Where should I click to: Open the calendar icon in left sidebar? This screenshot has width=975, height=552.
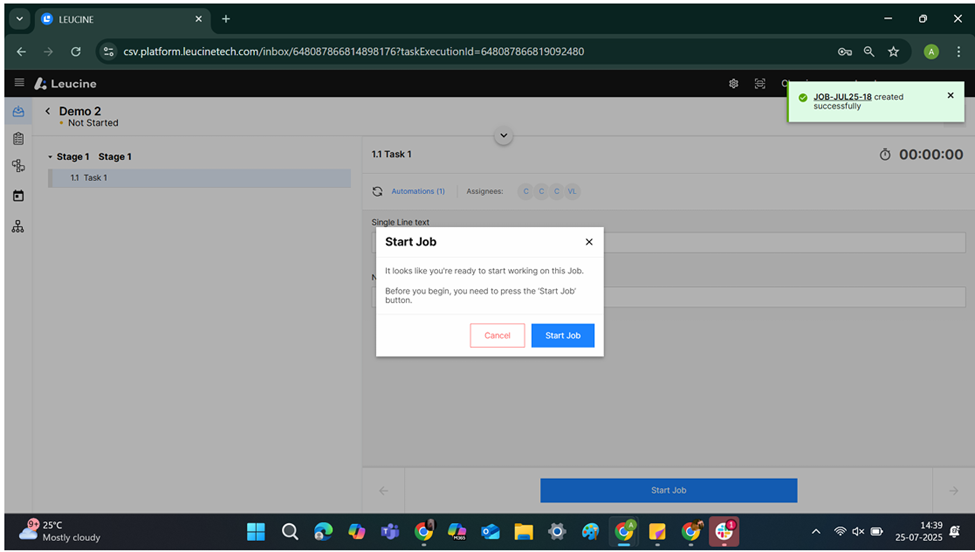coord(18,196)
